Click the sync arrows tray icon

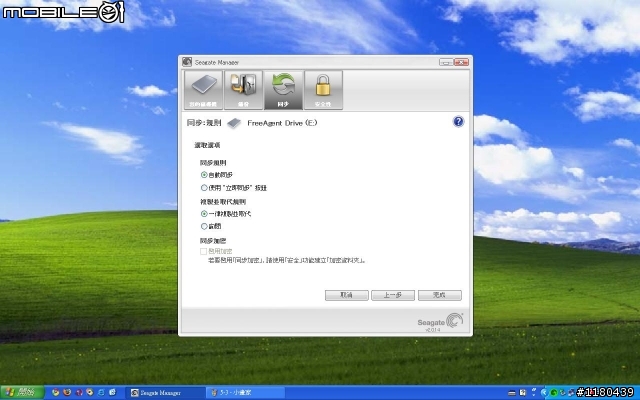pos(563,393)
